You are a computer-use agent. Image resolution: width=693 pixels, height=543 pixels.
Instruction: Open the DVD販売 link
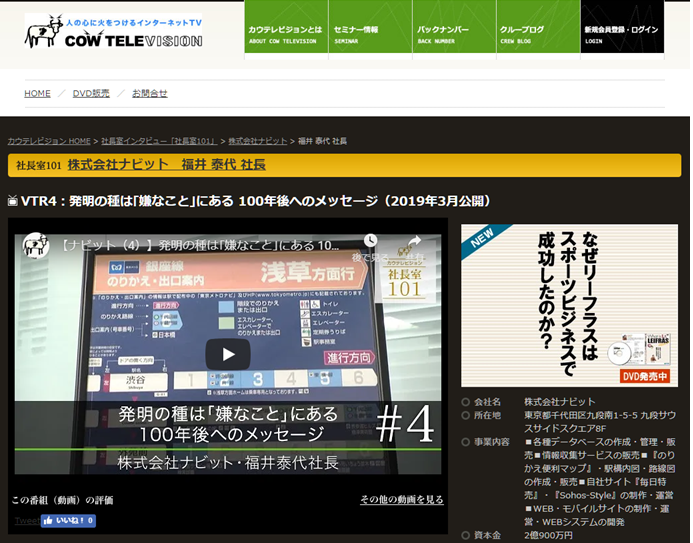[91, 94]
